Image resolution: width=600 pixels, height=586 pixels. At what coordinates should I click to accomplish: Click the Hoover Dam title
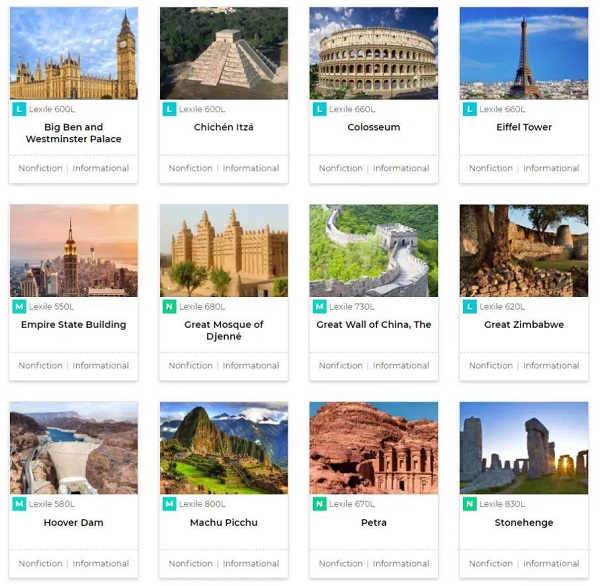[x=73, y=522]
